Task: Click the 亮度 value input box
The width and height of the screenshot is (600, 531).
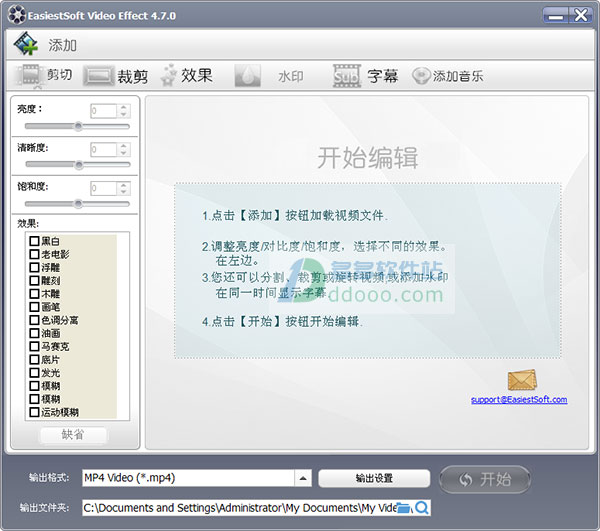Action: click(x=103, y=111)
